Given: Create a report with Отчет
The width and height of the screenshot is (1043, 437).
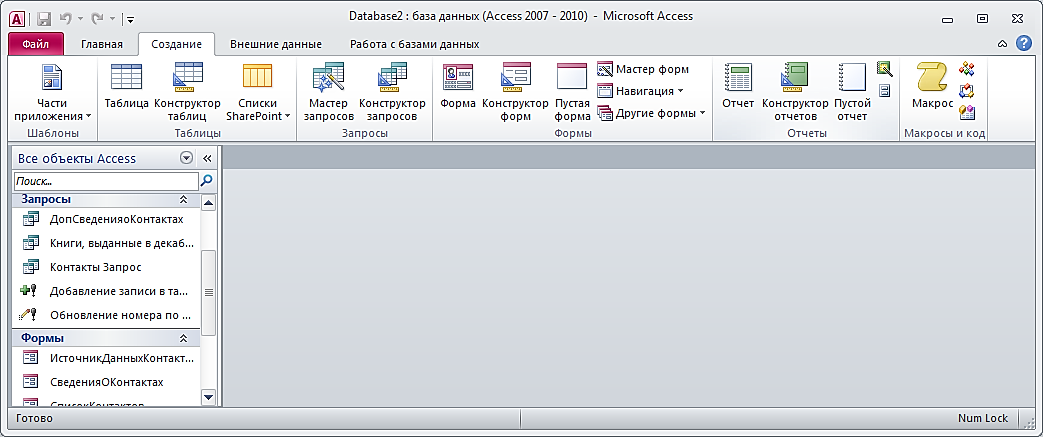Looking at the screenshot, I should pyautogui.click(x=738, y=86).
